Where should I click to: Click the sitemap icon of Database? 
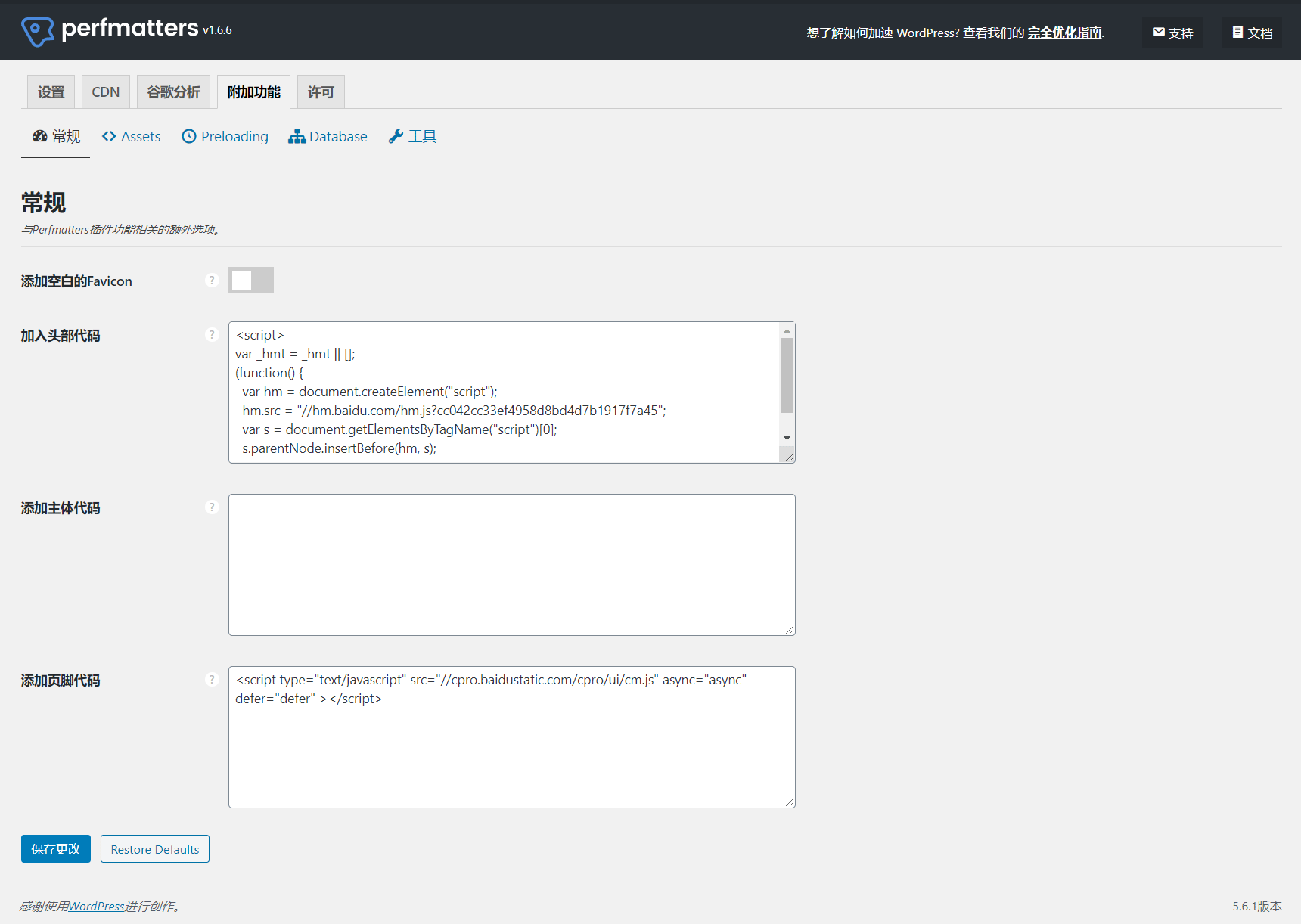297,136
